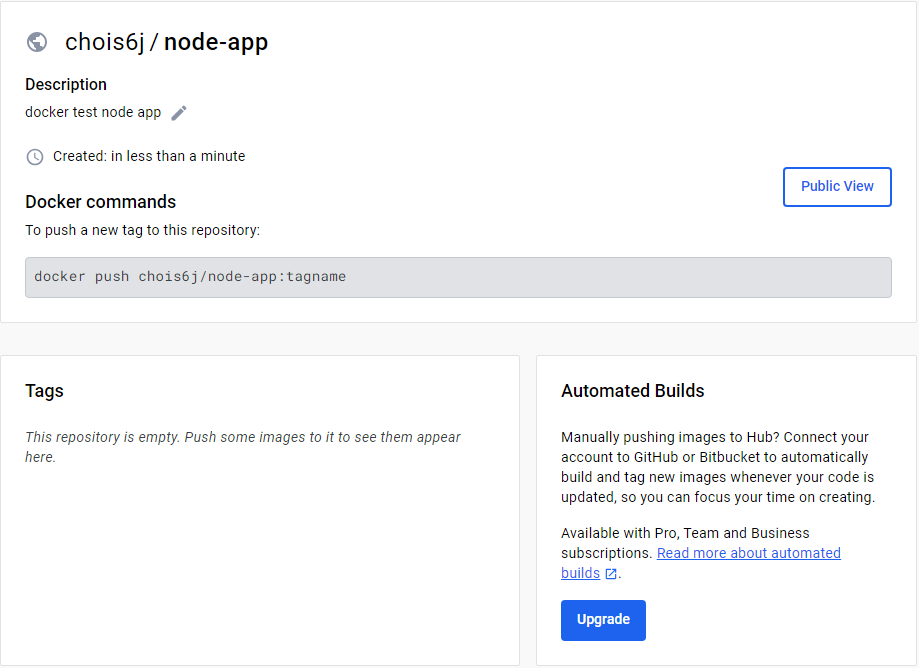Select the Tags section heading

pos(45,391)
